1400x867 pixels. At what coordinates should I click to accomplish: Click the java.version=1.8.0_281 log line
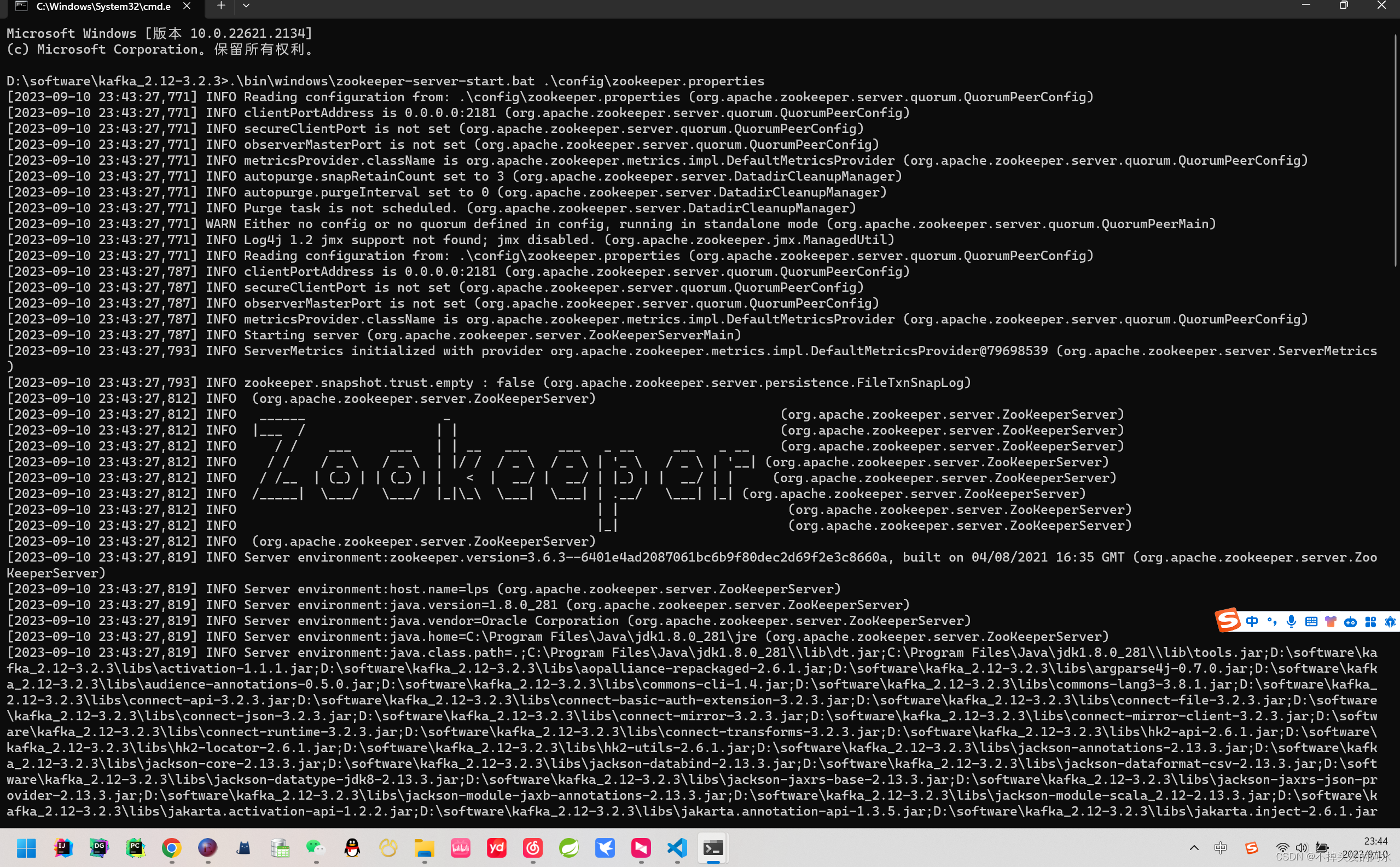(458, 605)
